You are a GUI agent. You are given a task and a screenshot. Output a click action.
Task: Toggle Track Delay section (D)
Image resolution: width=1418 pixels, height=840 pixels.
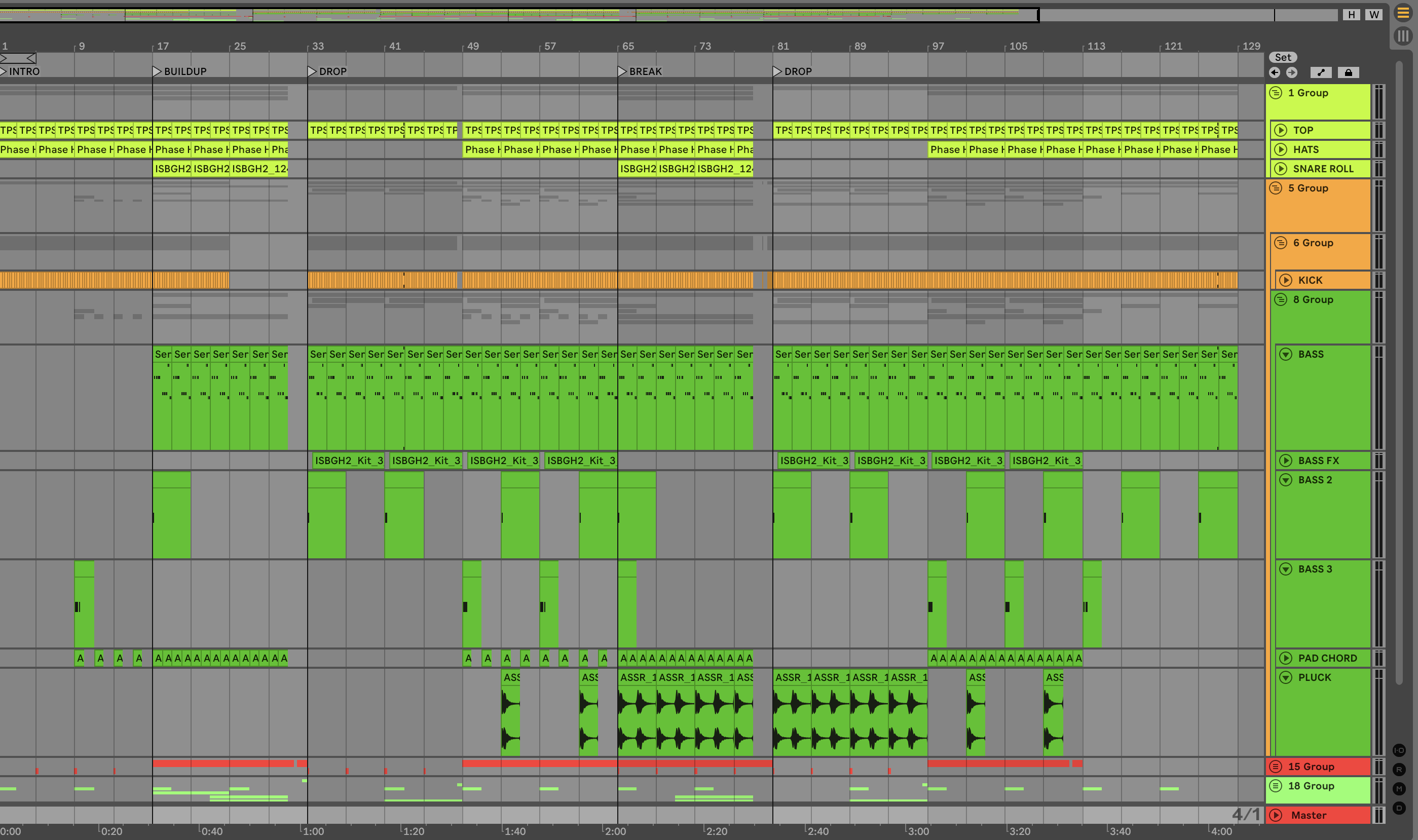[1399, 808]
